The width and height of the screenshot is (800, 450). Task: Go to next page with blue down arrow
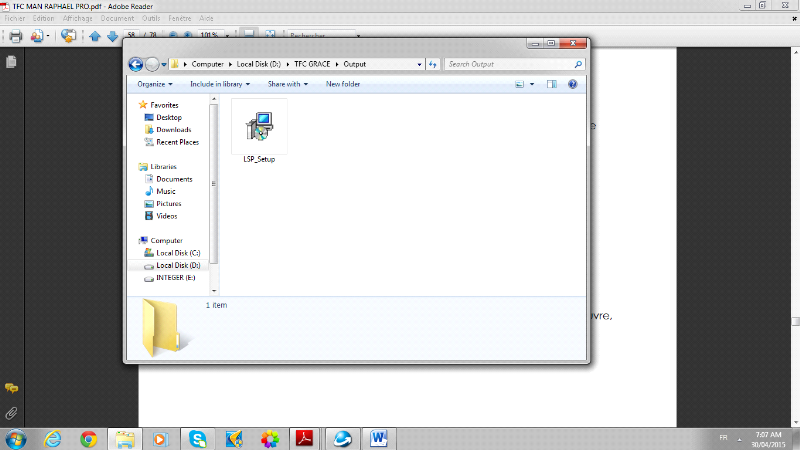[x=113, y=36]
